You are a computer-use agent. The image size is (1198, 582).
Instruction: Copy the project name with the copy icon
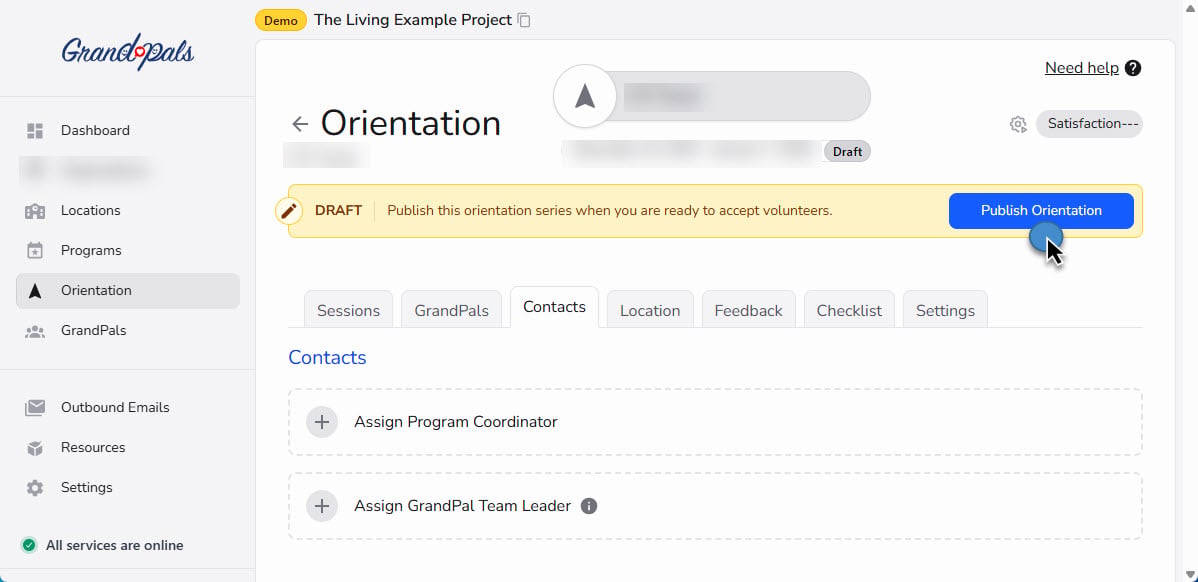coord(524,21)
